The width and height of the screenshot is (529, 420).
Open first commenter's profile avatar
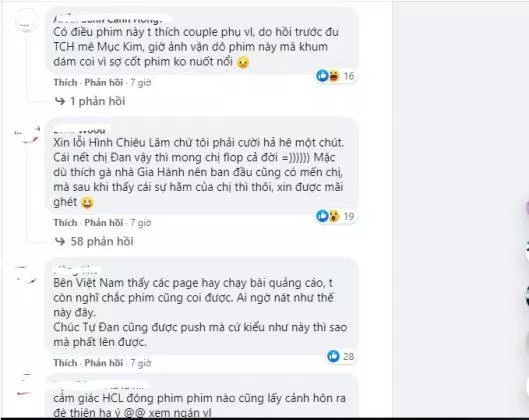tap(26, 21)
